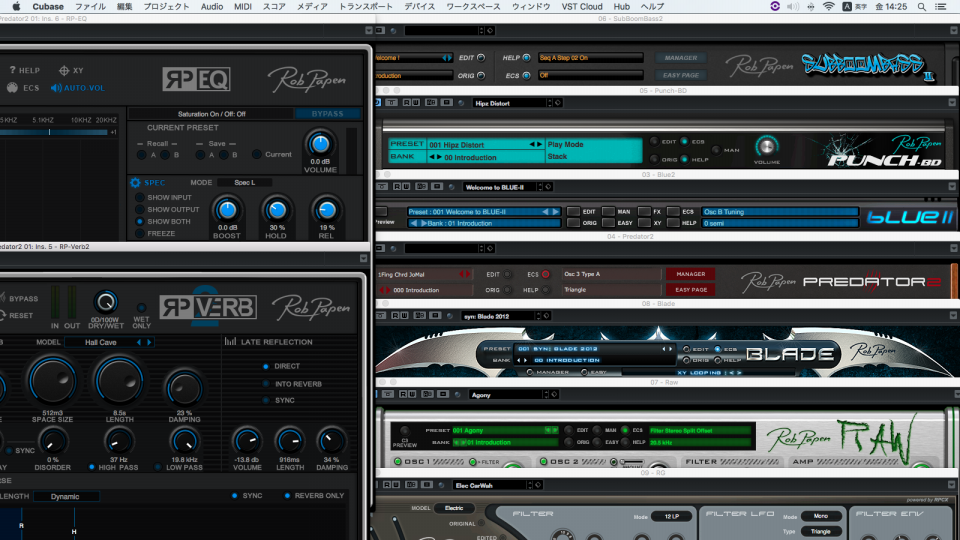Open the Hipz Distort preset dropdown in Punch-BD window
Screen dimensions: 960x540
click(512, 103)
